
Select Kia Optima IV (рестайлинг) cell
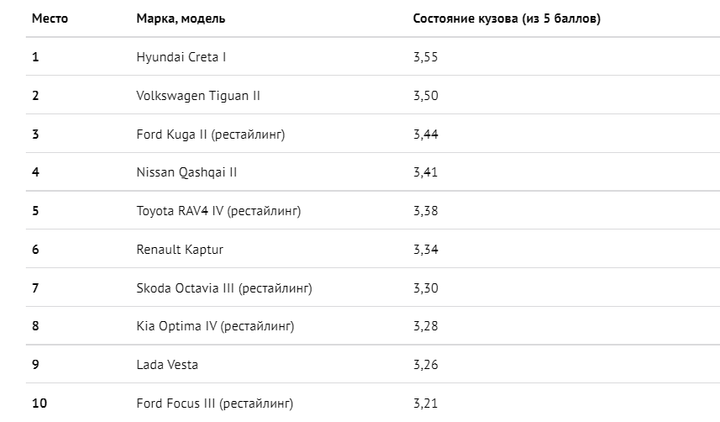tap(215, 326)
